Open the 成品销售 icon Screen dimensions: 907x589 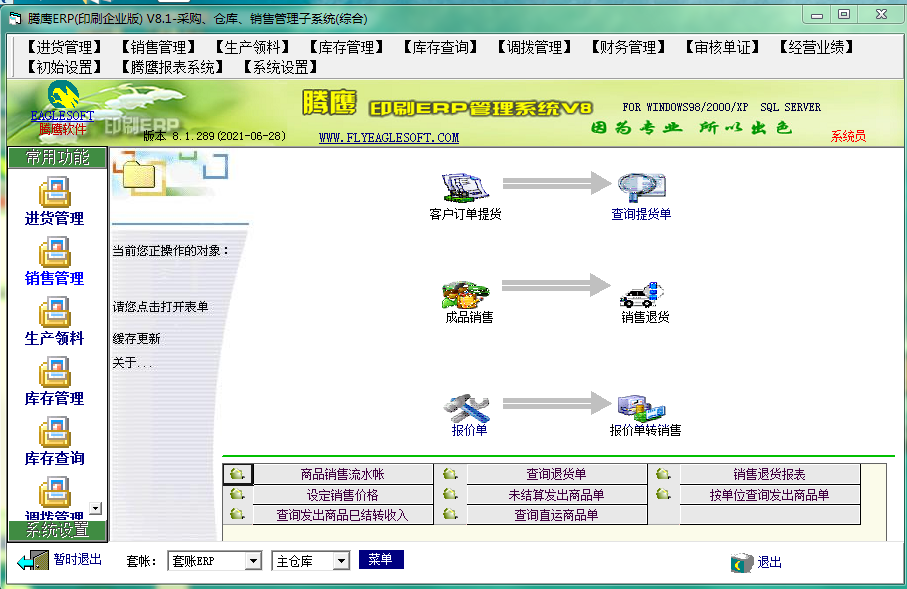pyautogui.click(x=466, y=295)
